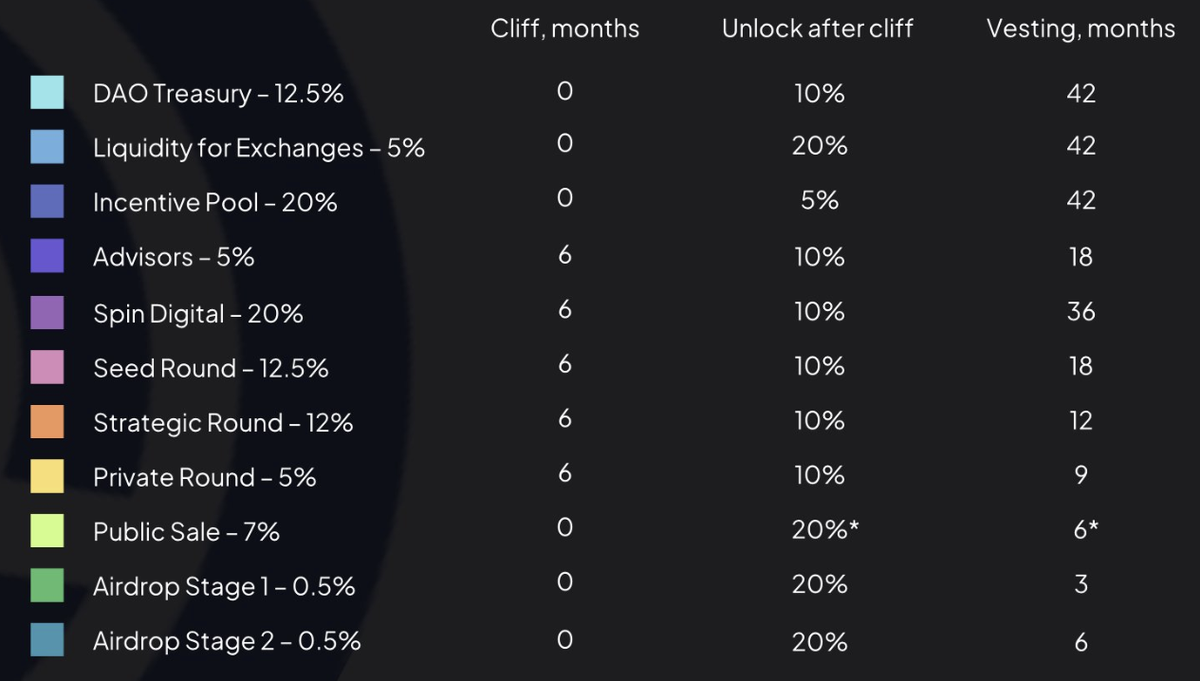The width and height of the screenshot is (1200, 681).
Task: Select the Airdrop Stage 2 swatch
Action: tap(47, 640)
